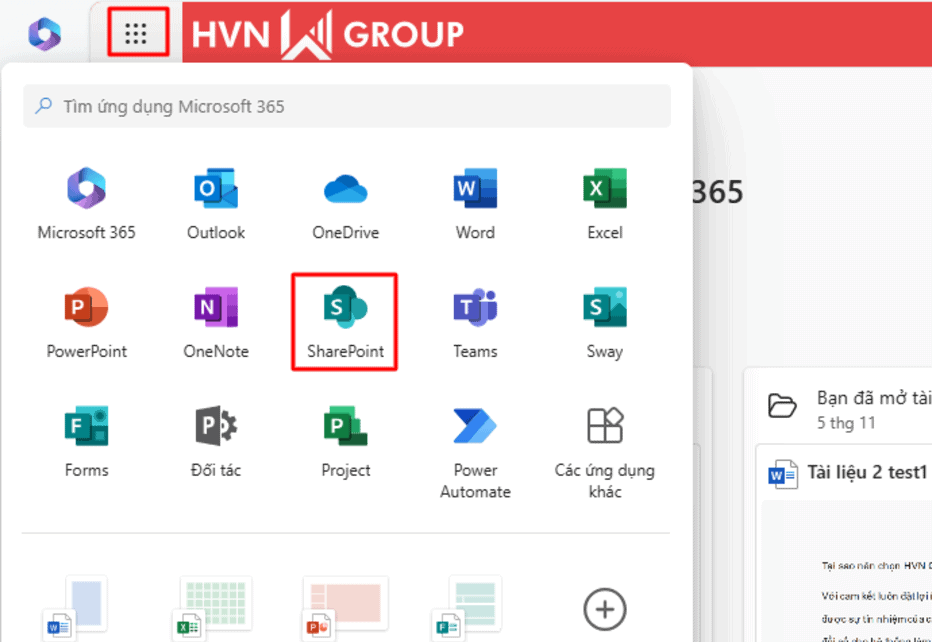932x642 pixels.
Task: Open the Đối tác partner app
Action: point(216,441)
